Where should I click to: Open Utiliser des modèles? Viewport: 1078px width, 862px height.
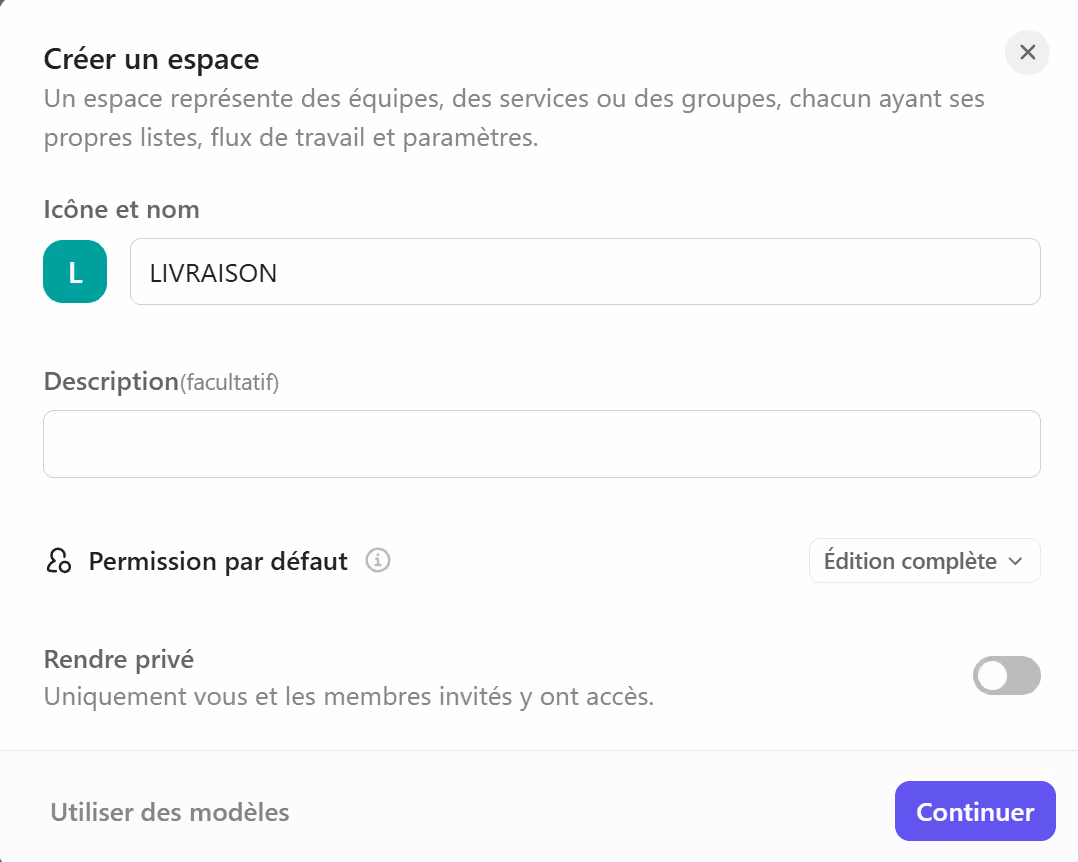click(x=168, y=812)
